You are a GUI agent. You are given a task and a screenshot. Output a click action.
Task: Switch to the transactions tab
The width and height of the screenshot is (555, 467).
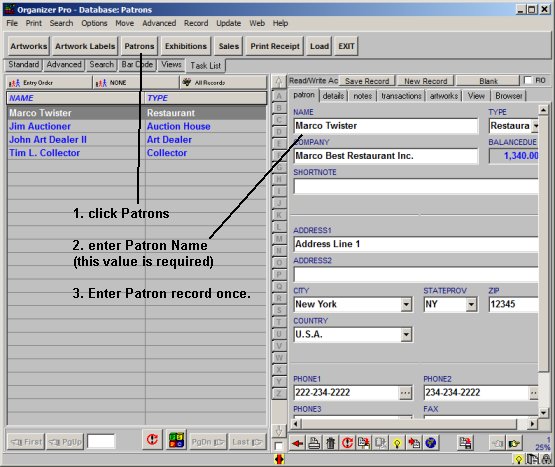[401, 96]
